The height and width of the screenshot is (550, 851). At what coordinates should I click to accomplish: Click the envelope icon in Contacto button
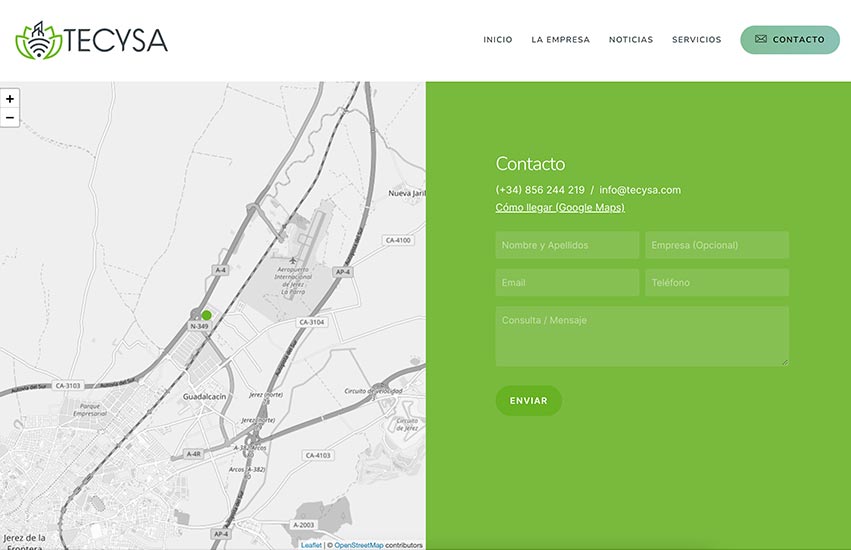[x=761, y=39]
